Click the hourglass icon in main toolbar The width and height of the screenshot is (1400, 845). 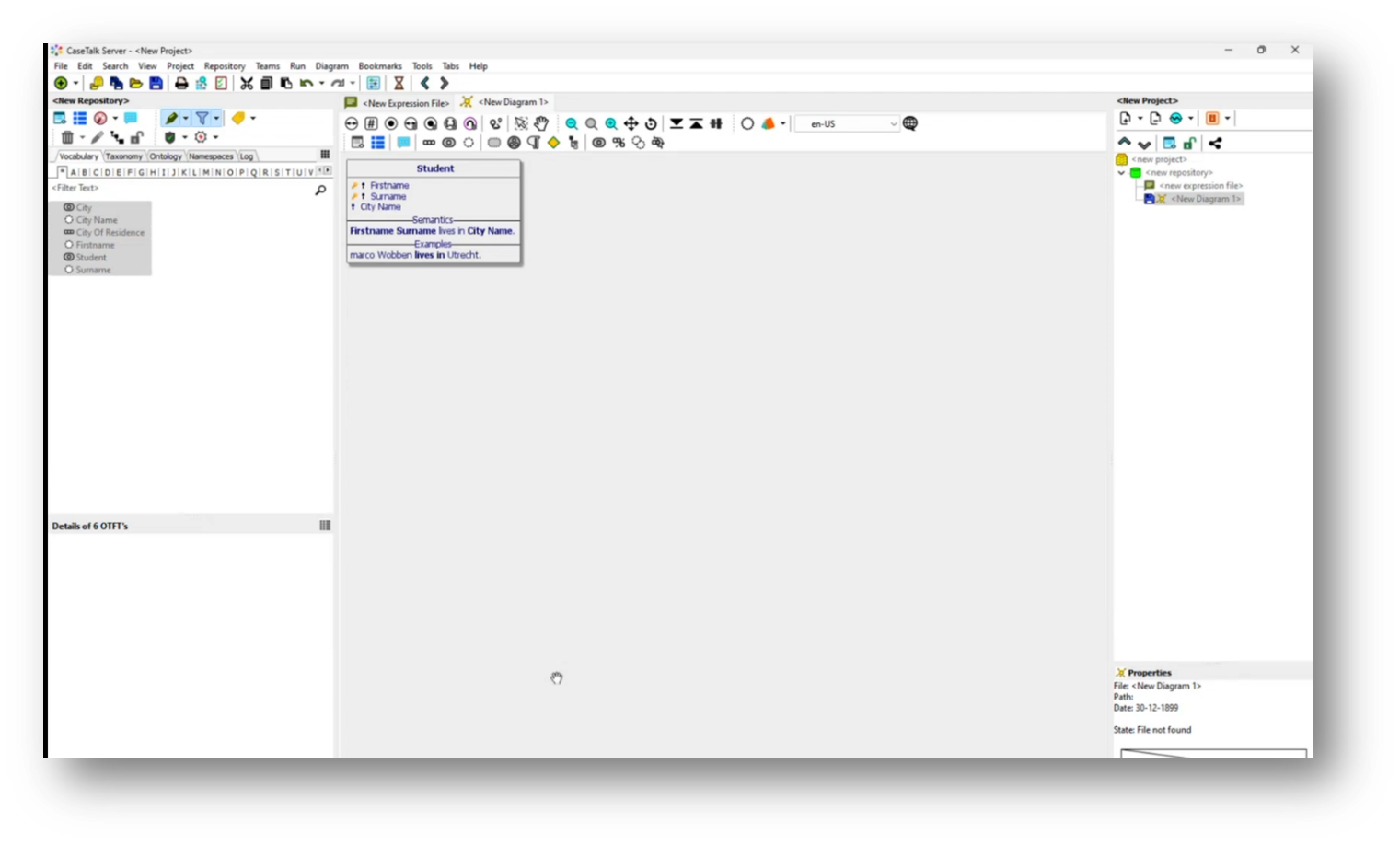tap(399, 83)
